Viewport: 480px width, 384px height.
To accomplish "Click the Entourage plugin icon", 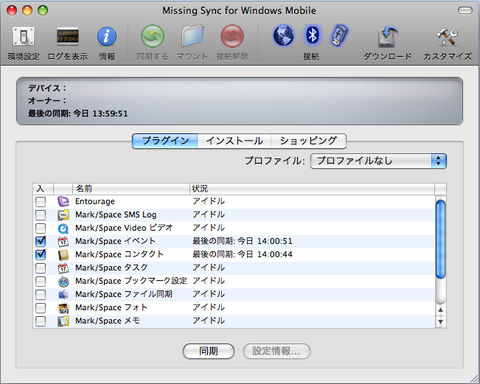I will click(63, 201).
